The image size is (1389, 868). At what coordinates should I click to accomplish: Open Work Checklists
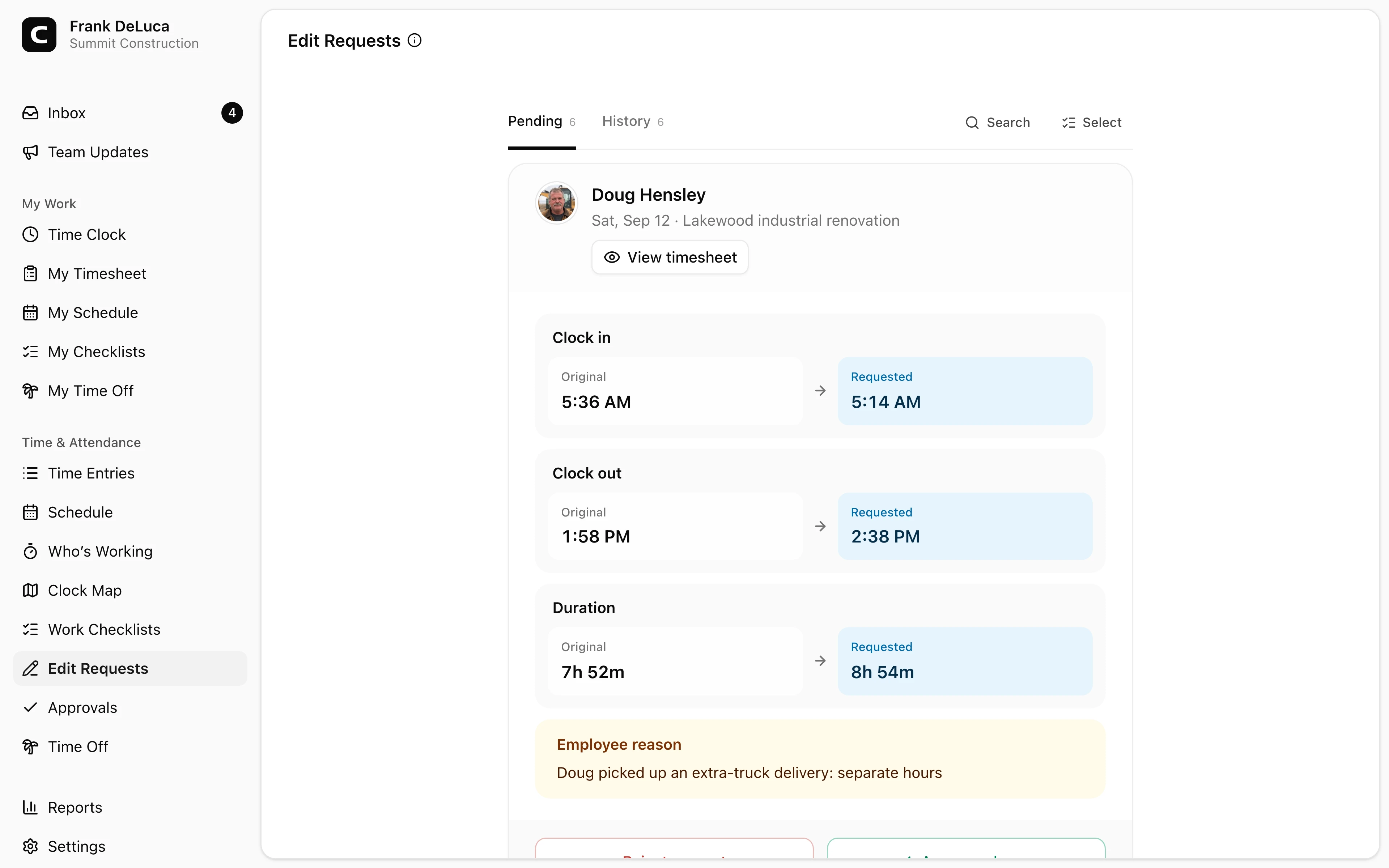click(x=130, y=630)
